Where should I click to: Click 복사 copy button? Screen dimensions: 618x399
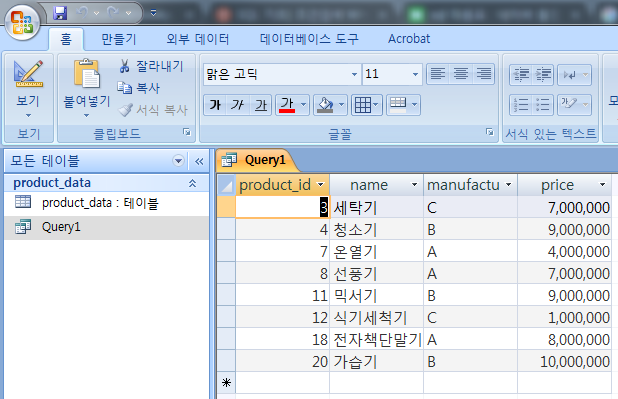tap(139, 88)
